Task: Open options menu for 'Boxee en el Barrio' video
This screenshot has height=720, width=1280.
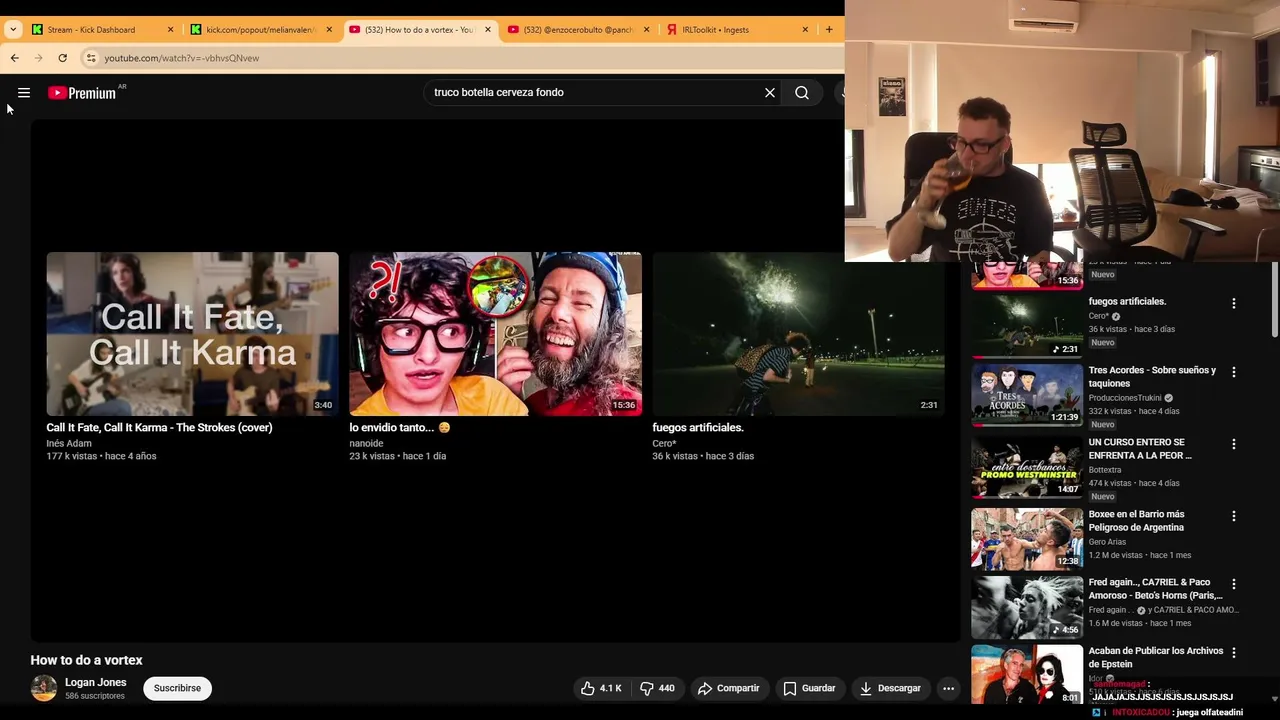Action: pos(1234,516)
